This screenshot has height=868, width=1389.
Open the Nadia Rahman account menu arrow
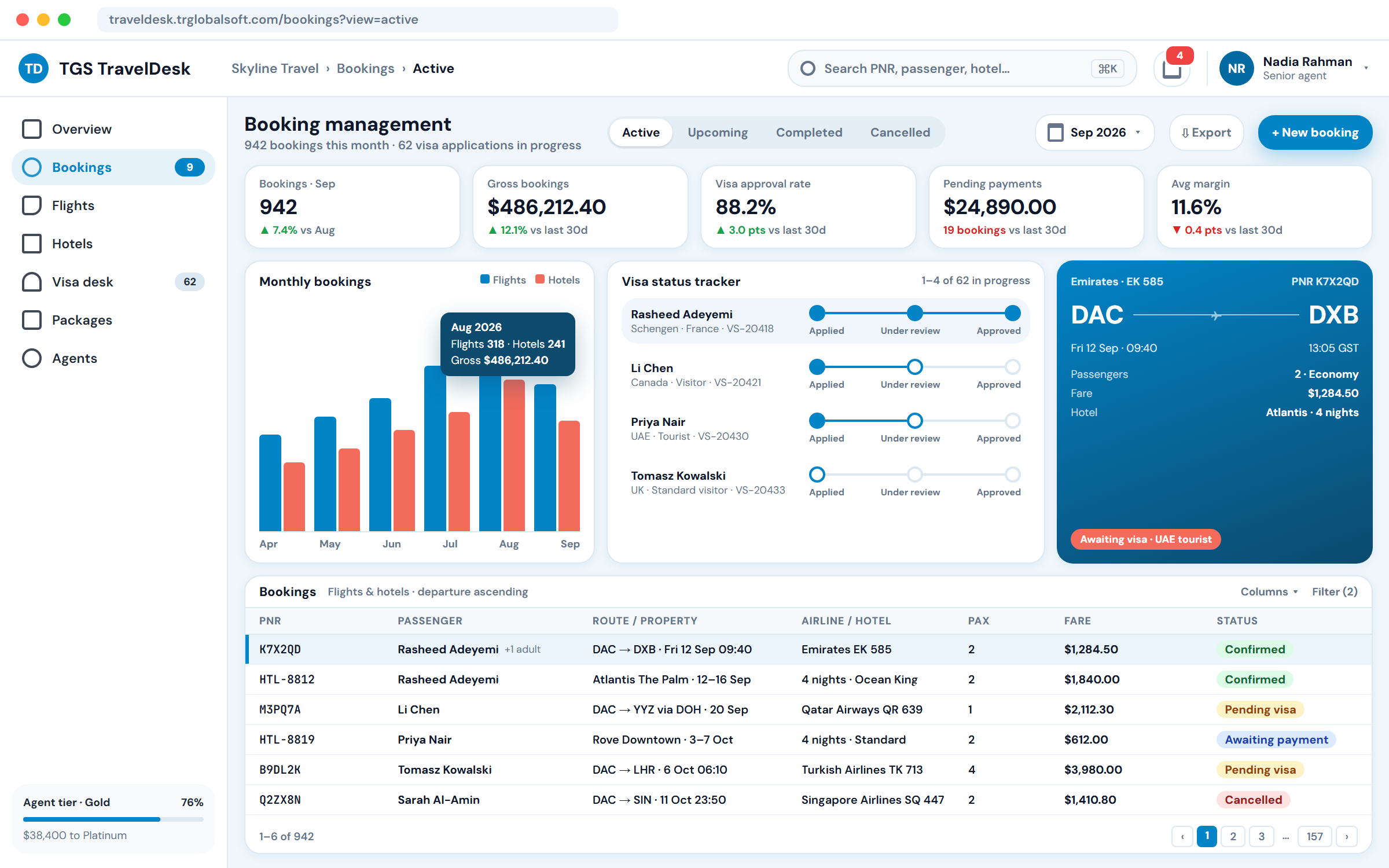pyautogui.click(x=1366, y=68)
